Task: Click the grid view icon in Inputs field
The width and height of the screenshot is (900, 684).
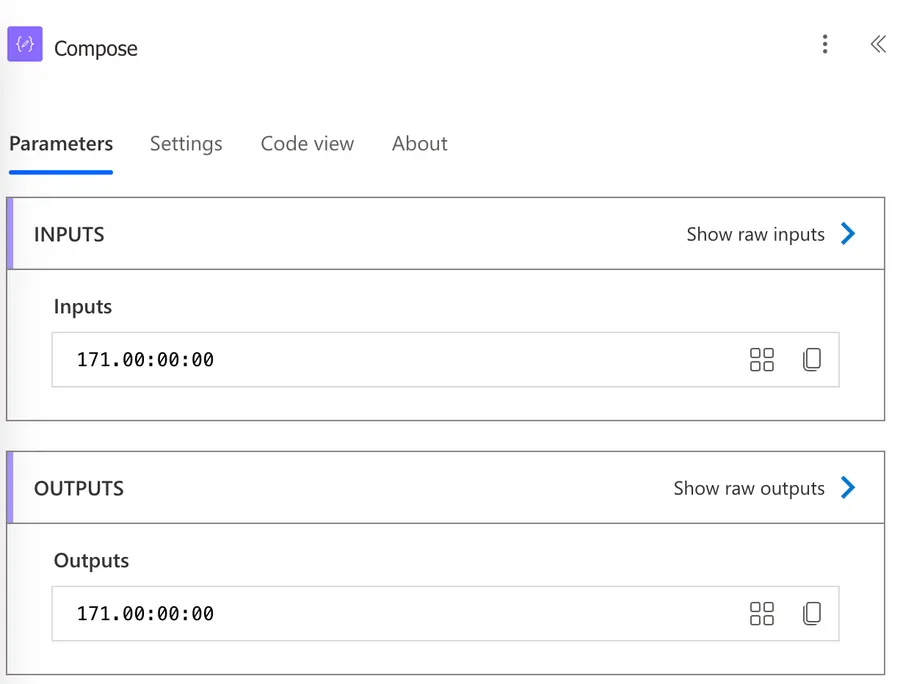Action: point(762,360)
